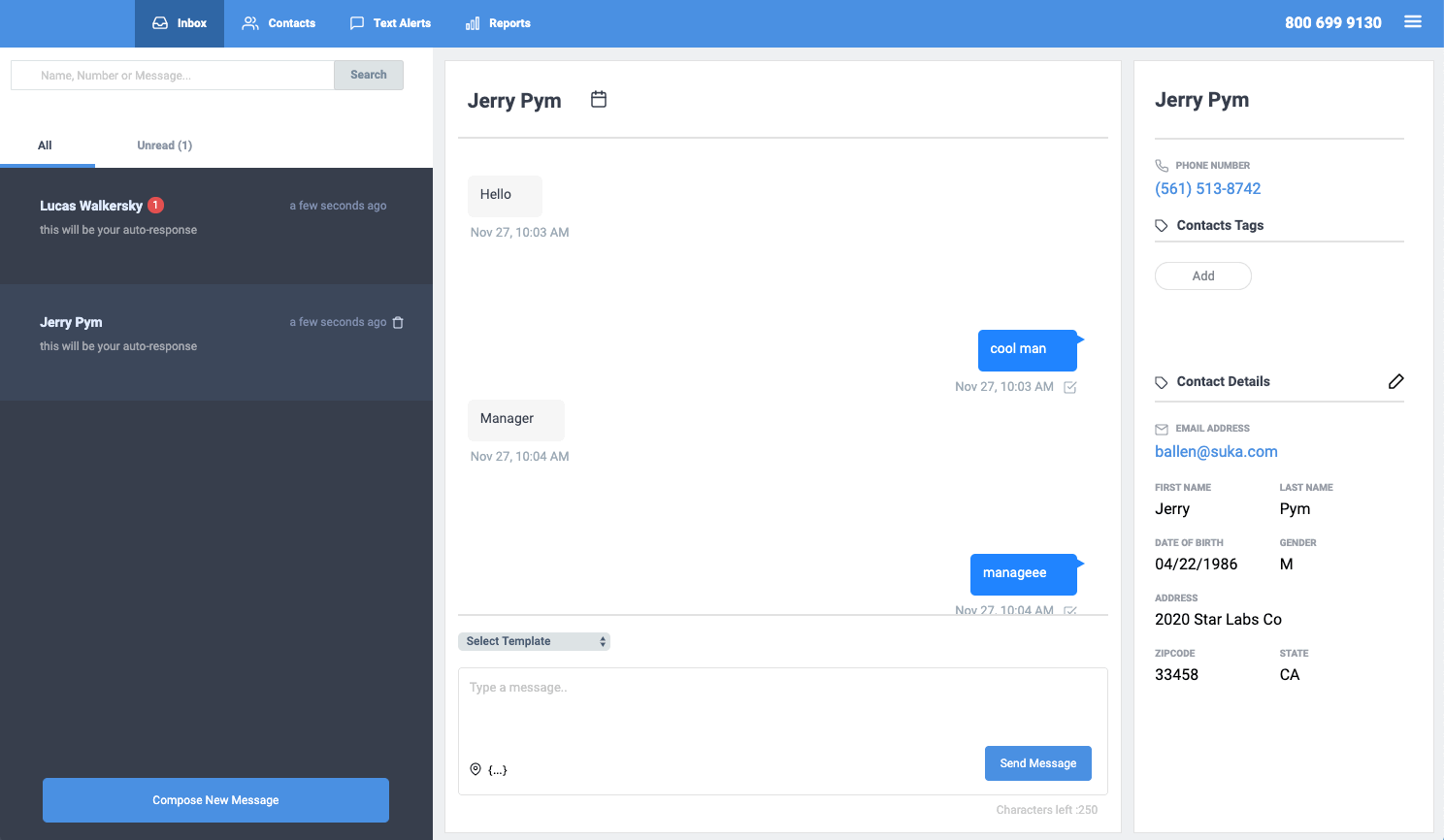Open the Inbox tab

tap(180, 23)
